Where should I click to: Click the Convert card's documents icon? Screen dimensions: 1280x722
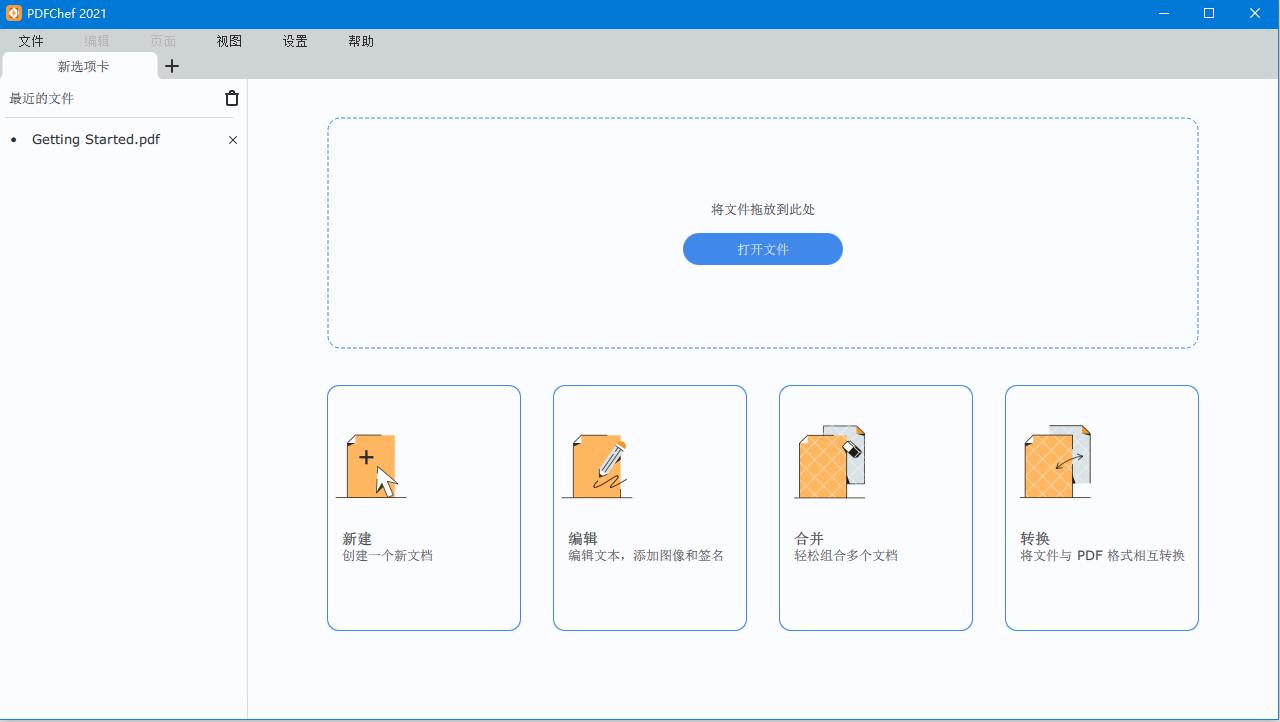point(1055,462)
